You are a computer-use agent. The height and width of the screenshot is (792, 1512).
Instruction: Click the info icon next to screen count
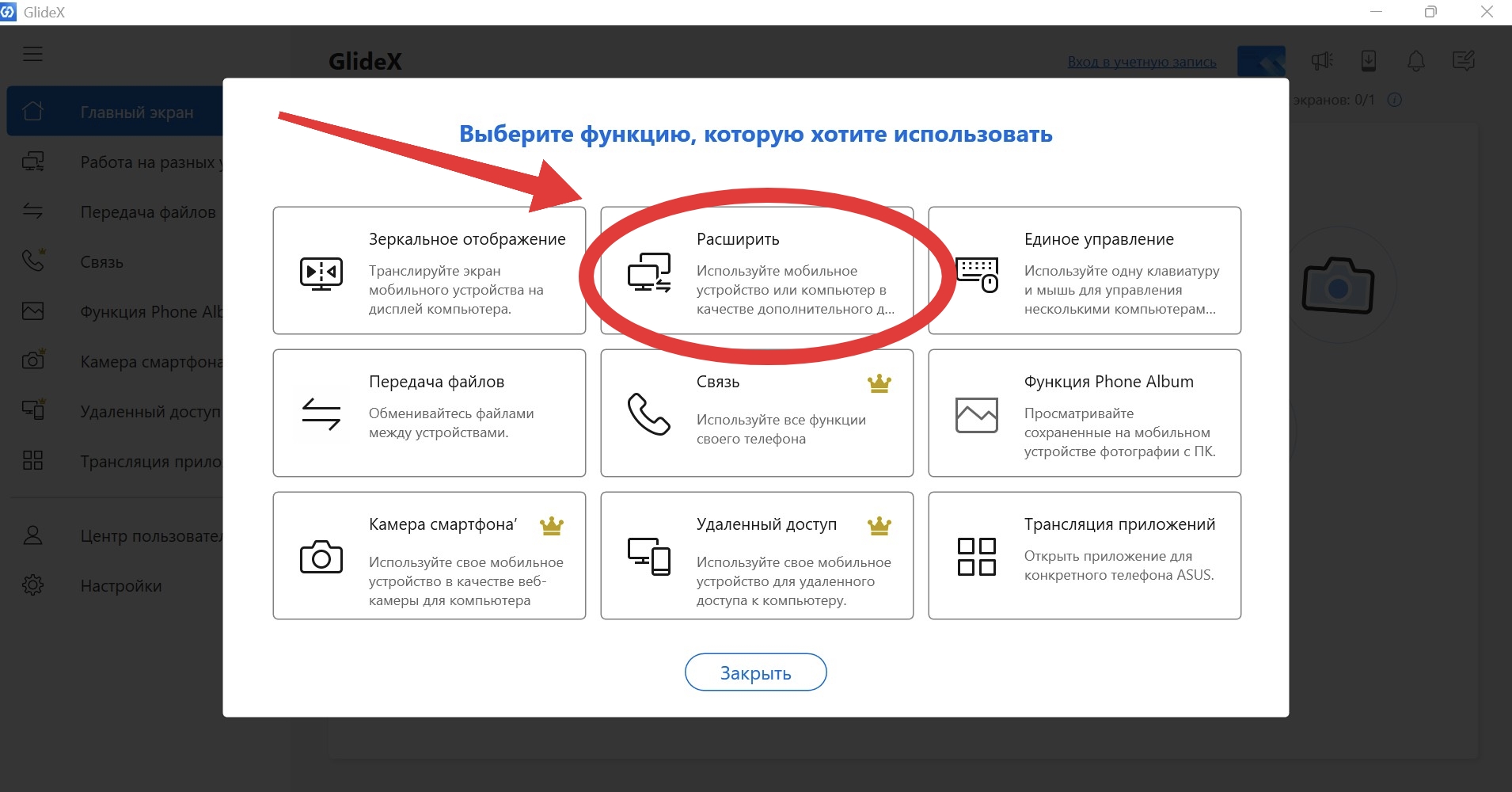[1395, 100]
